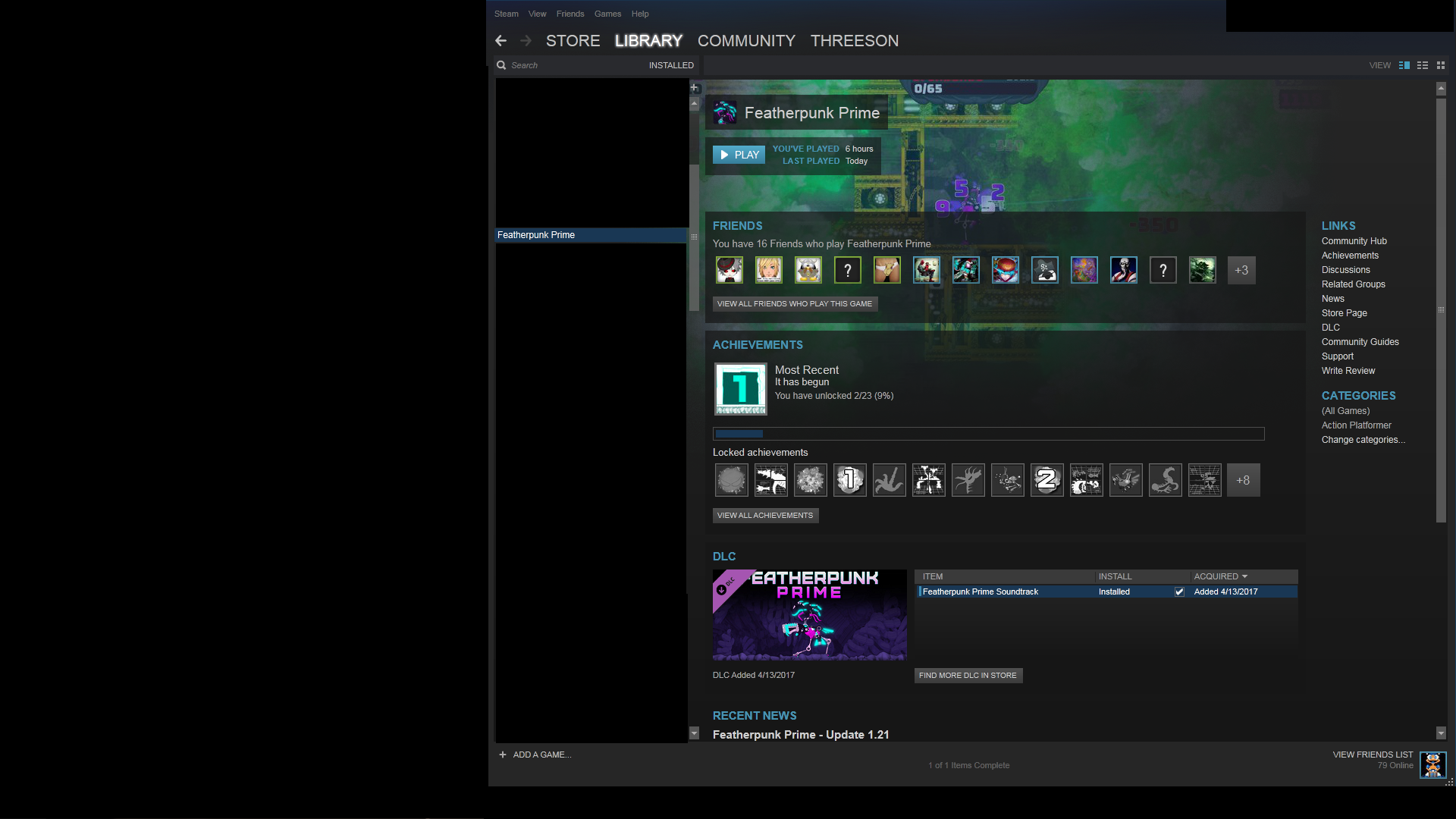The width and height of the screenshot is (1456, 819).
Task: Switch library to grid view icon
Action: tap(1441, 65)
